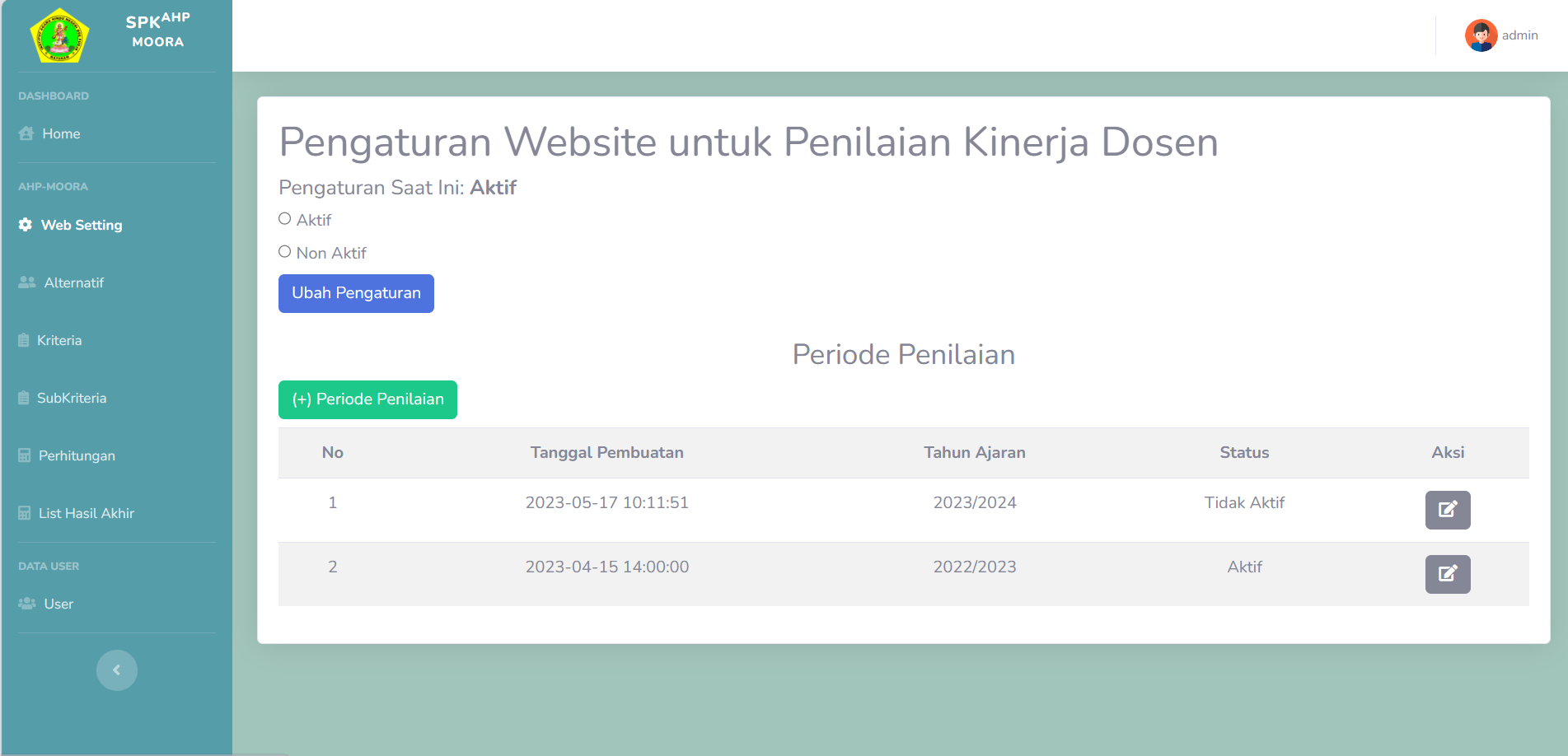Open List Hasil Akhir menu item
The image size is (1568, 756).
point(86,513)
